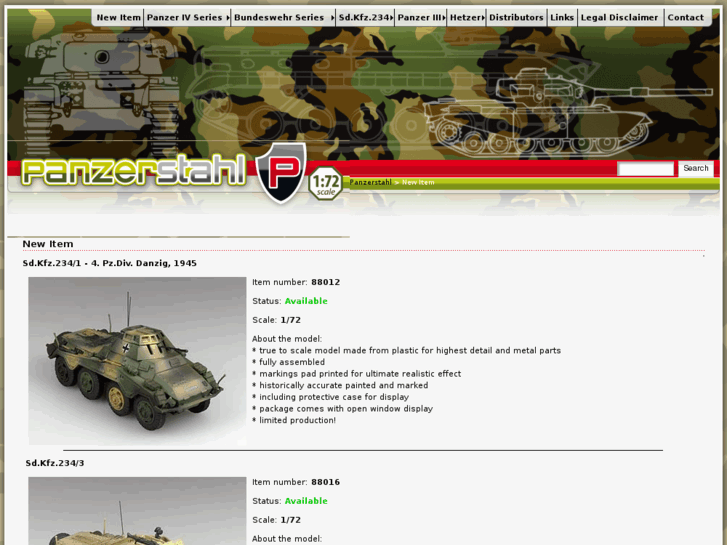Open the Panzer III menu
Viewport: 727px width, 545px height.
click(421, 18)
